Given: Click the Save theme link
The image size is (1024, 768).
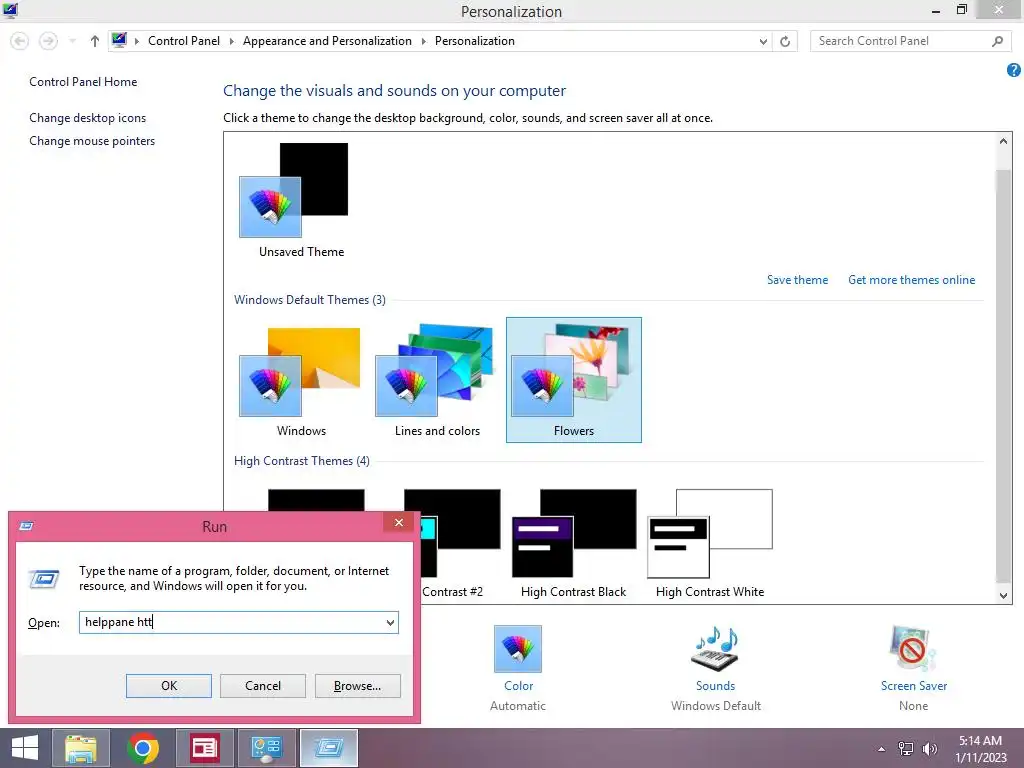Looking at the screenshot, I should [x=797, y=280].
